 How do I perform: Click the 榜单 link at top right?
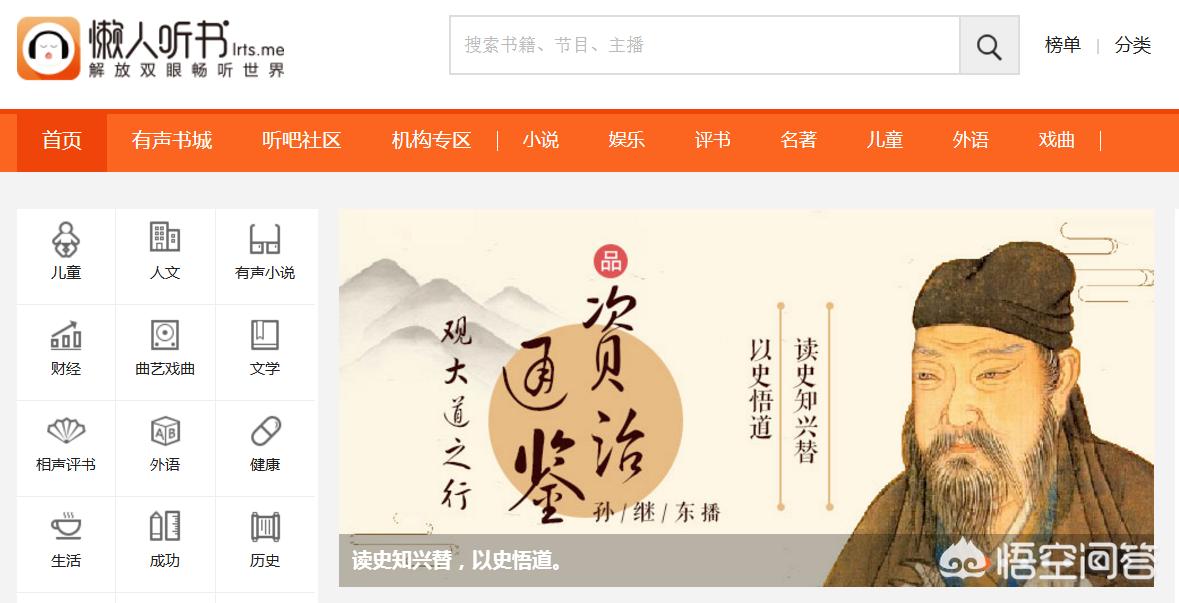click(1062, 45)
